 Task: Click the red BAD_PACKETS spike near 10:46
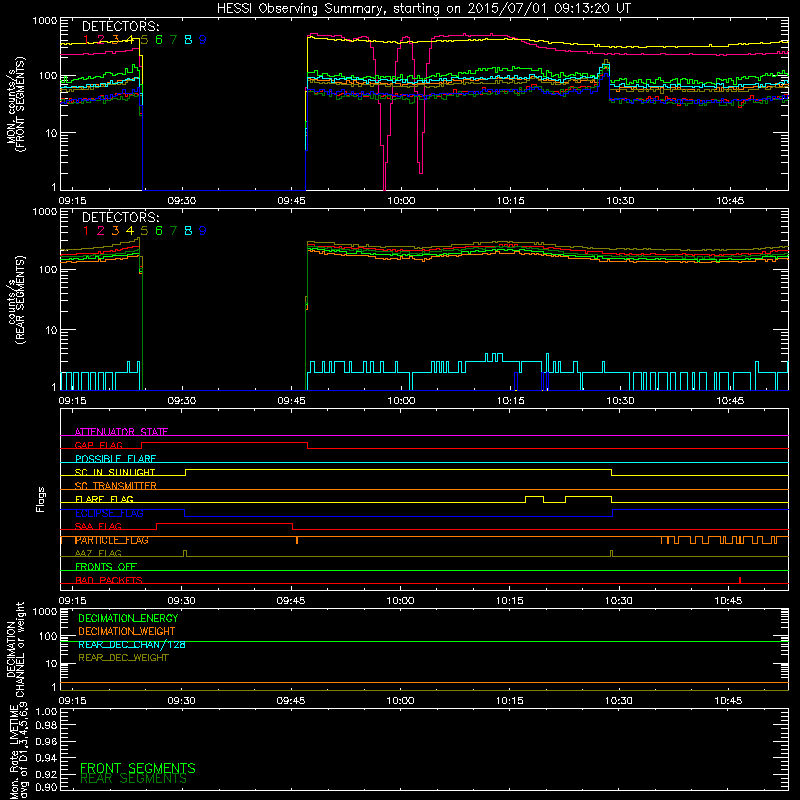point(740,580)
